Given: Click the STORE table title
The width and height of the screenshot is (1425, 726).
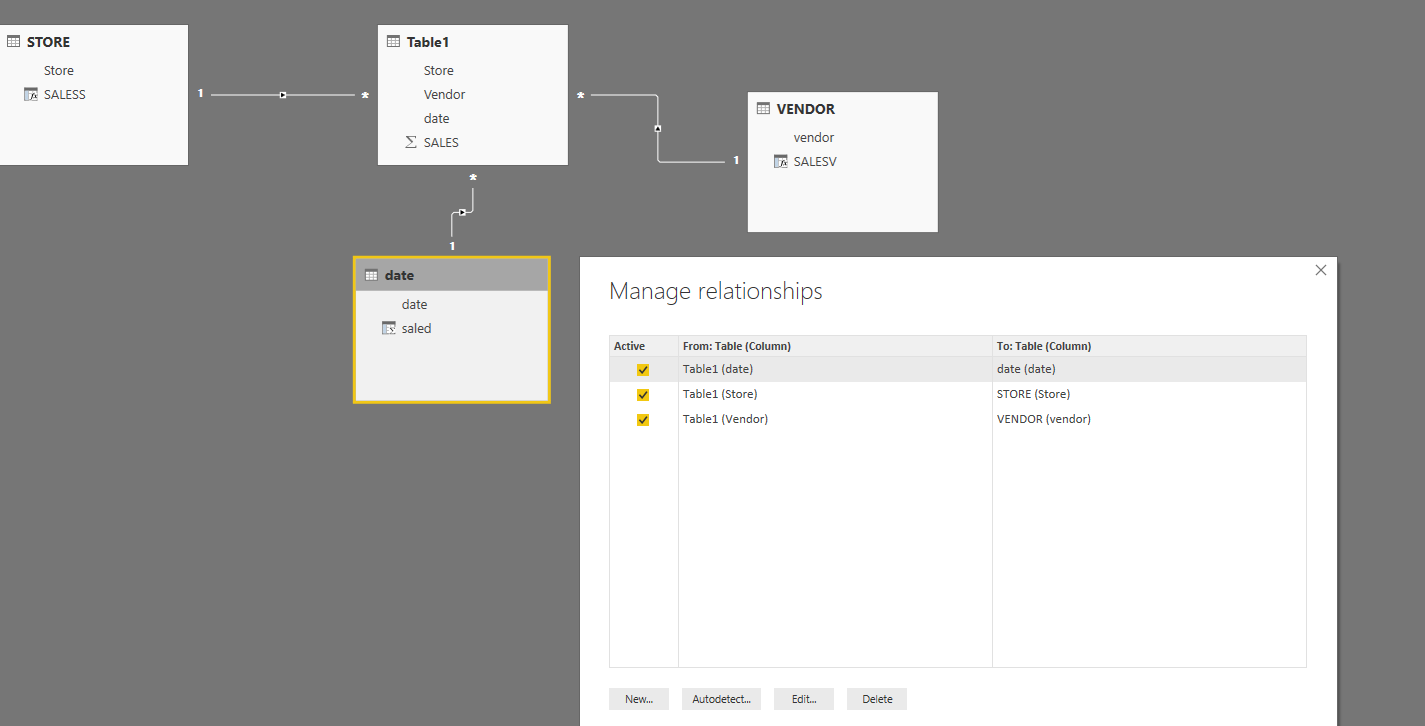Looking at the screenshot, I should [49, 42].
